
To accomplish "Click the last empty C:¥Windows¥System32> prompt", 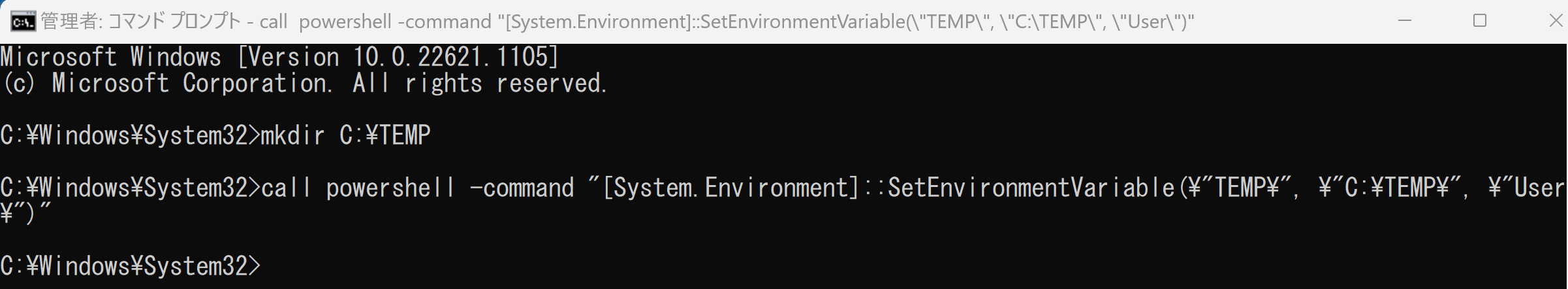I will coord(131,266).
